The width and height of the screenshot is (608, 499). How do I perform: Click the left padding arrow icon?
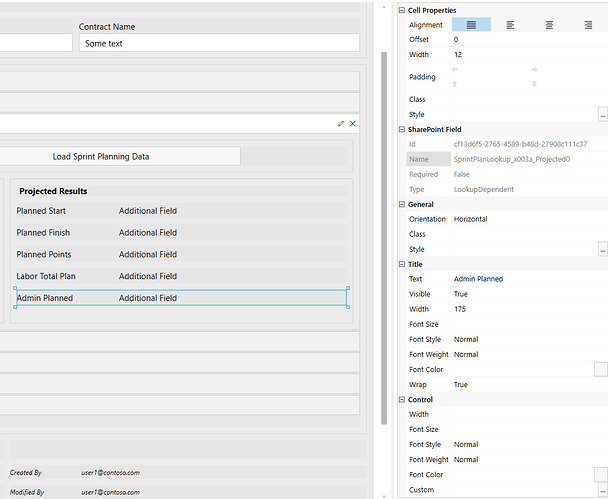point(455,69)
